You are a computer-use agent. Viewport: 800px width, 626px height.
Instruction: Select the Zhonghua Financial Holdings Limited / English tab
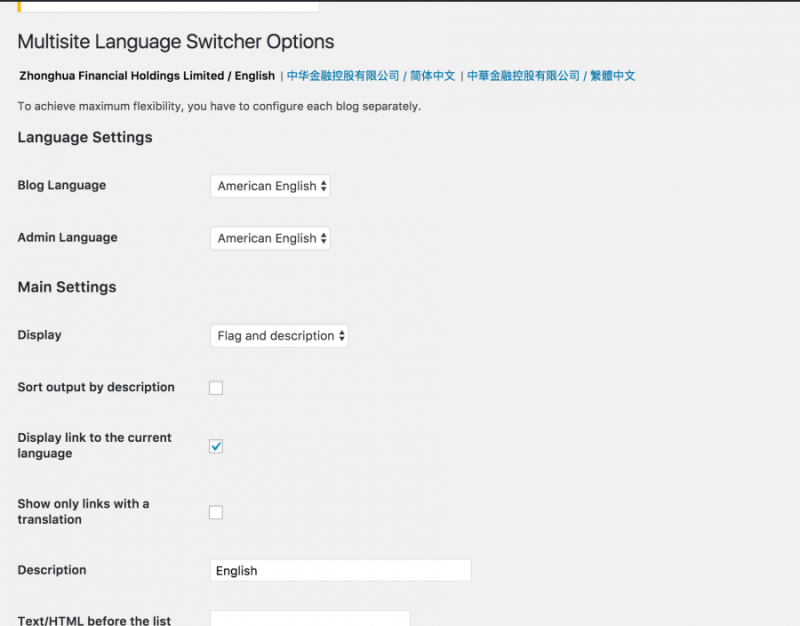(146, 76)
